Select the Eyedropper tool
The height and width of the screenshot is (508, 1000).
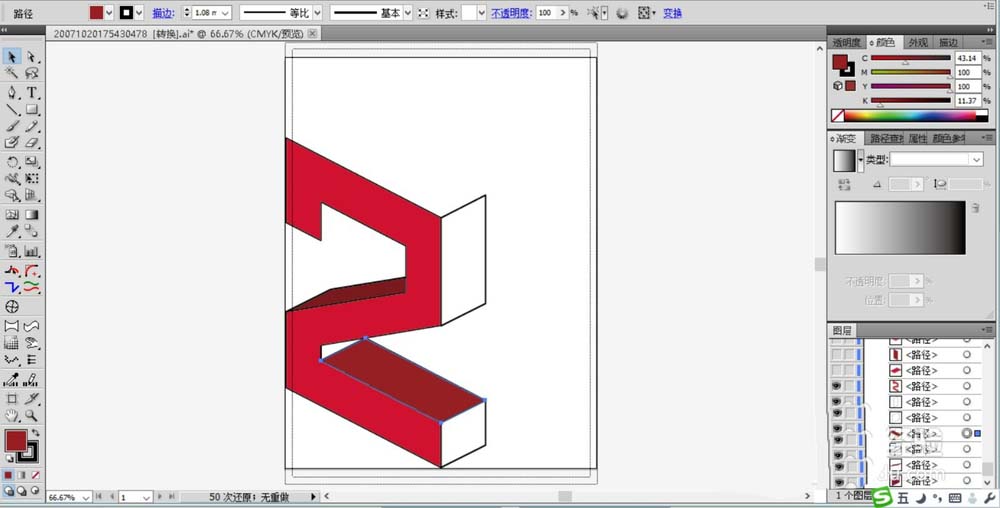click(x=11, y=231)
